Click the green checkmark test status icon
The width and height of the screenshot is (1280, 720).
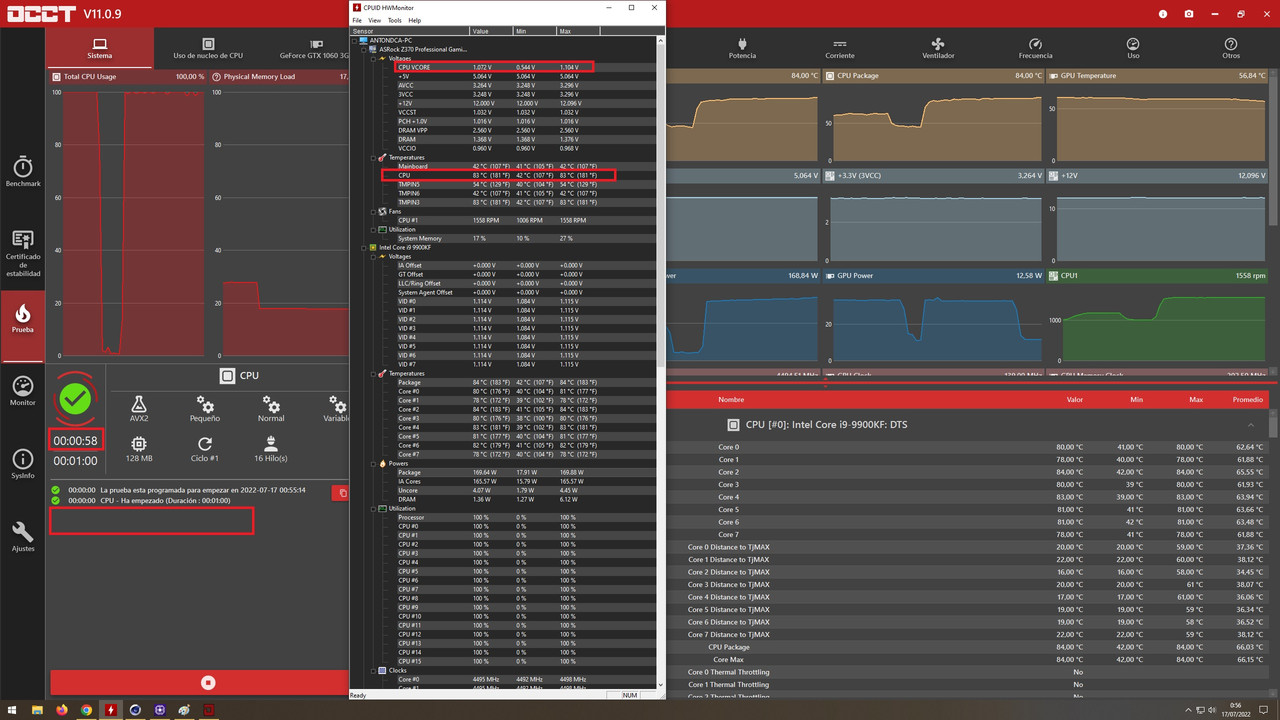[x=75, y=399]
